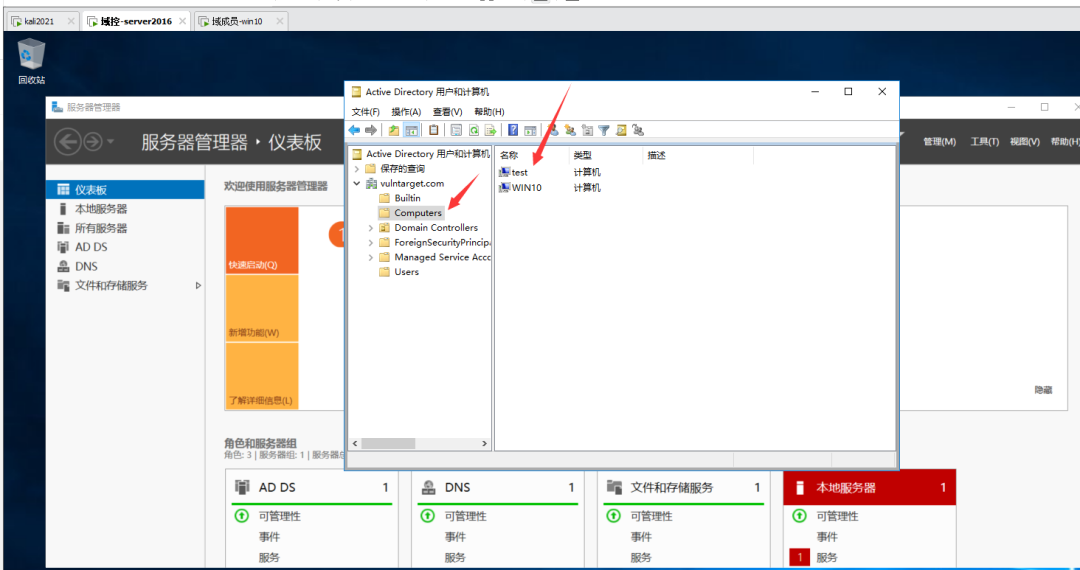
Task: Click tree pane horizontal scrollbar right arrow
Action: 484,444
